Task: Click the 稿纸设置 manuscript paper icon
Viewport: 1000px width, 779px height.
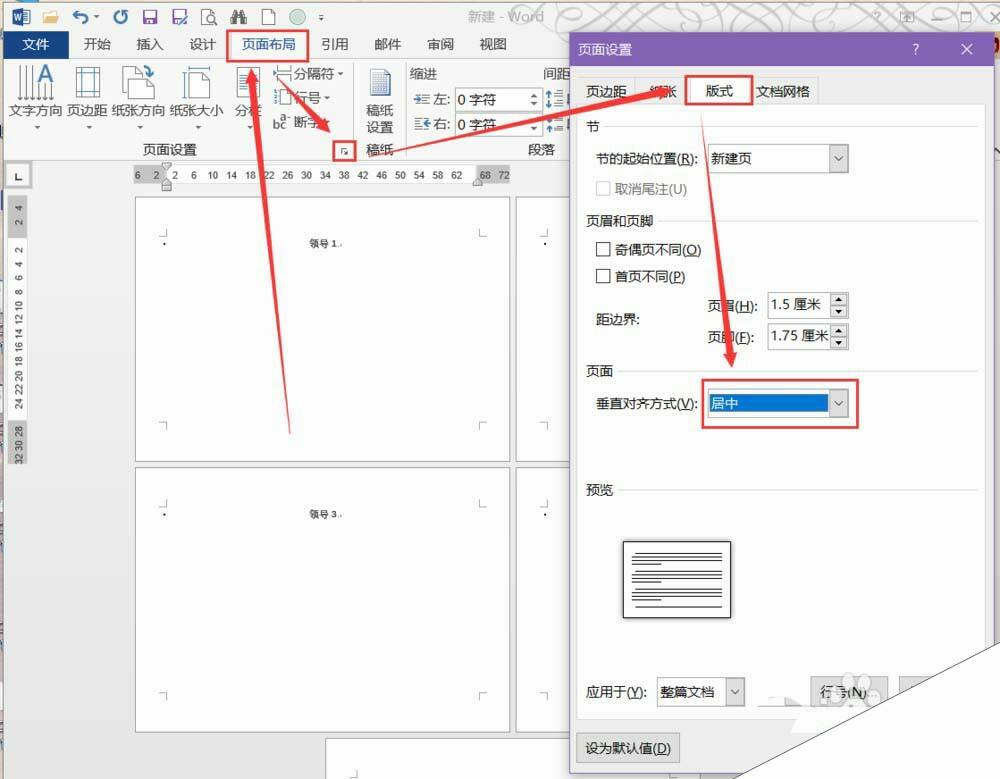Action: coord(379,101)
